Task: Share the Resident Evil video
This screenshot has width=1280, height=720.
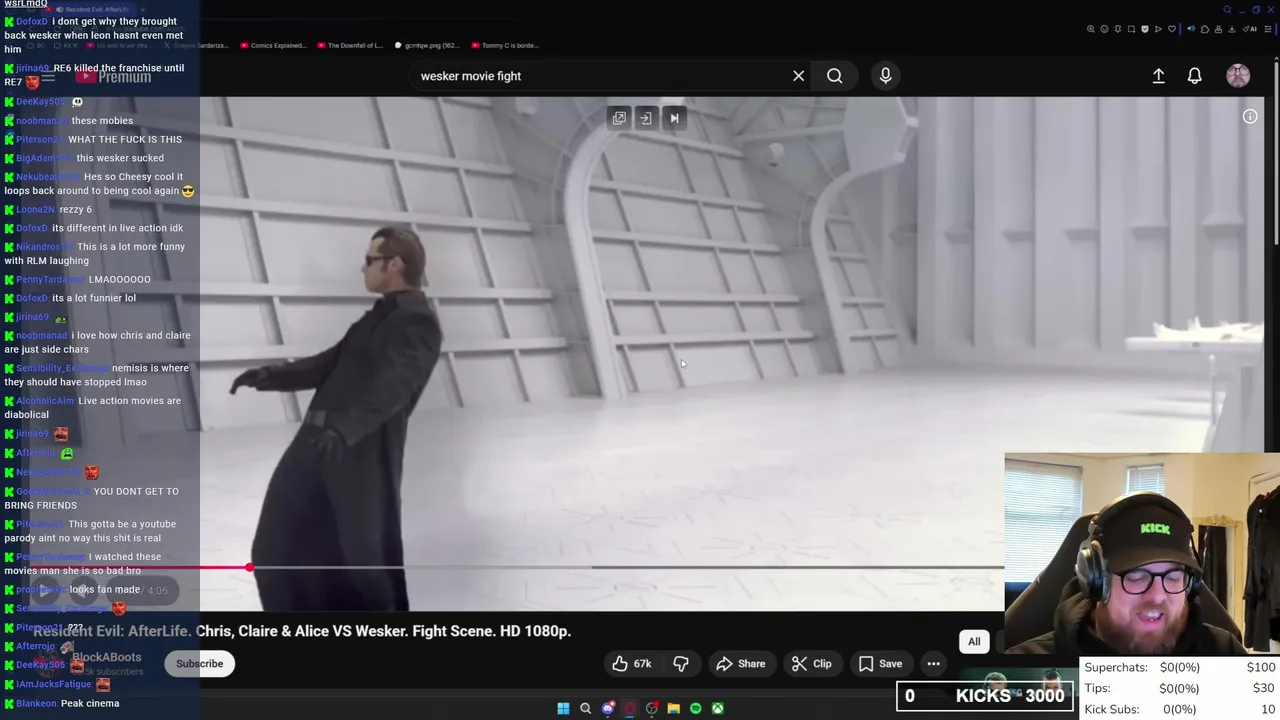Action: point(741,664)
